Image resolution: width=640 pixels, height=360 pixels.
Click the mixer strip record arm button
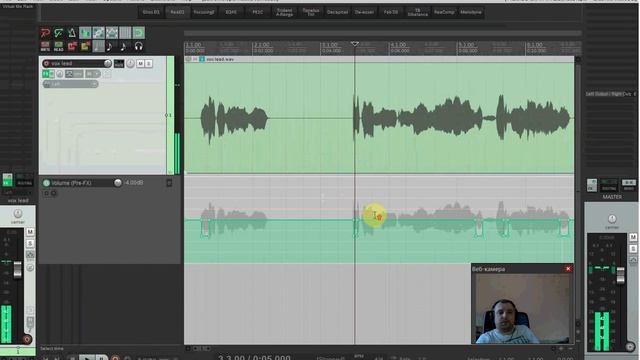tap(27, 339)
